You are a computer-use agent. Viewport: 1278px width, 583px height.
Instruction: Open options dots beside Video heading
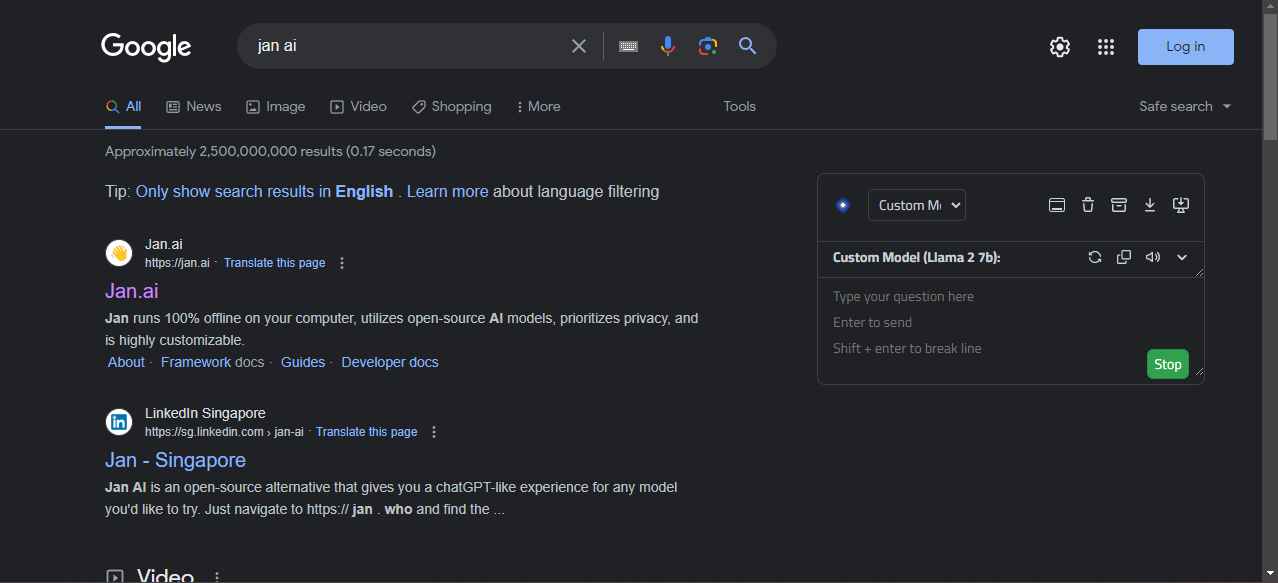point(217,577)
